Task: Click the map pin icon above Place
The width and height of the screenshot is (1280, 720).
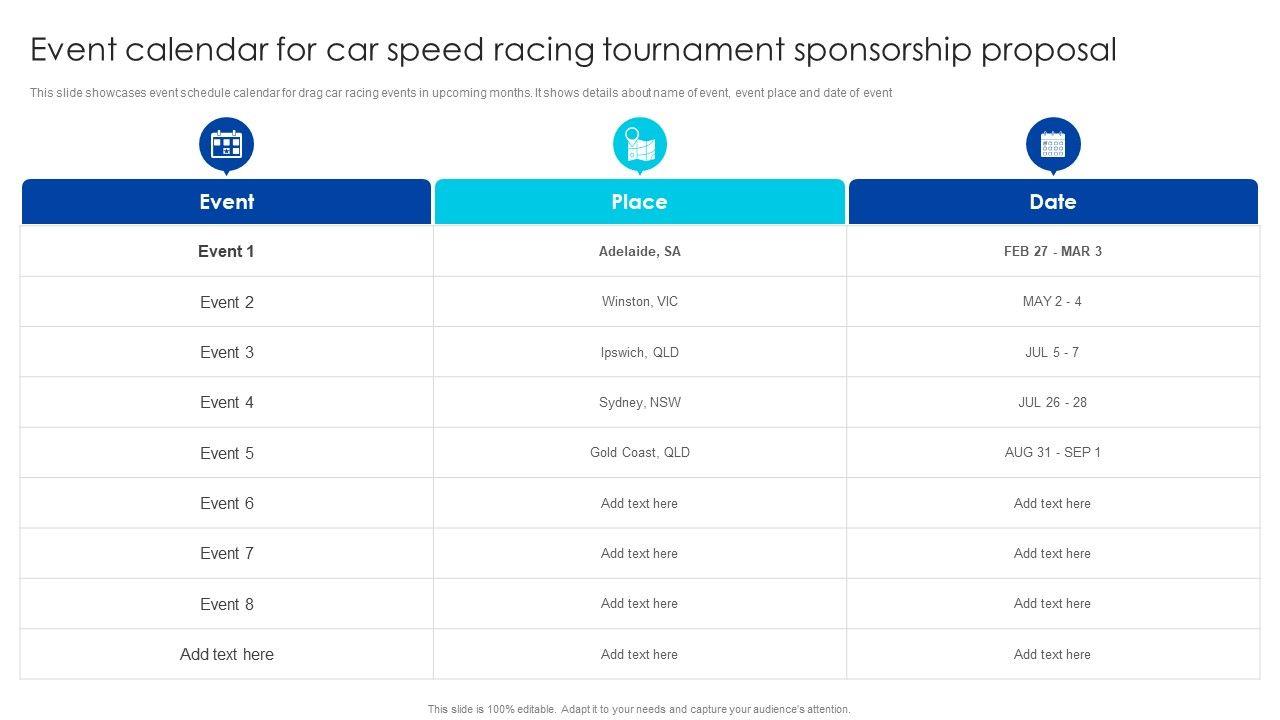Action: (639, 145)
